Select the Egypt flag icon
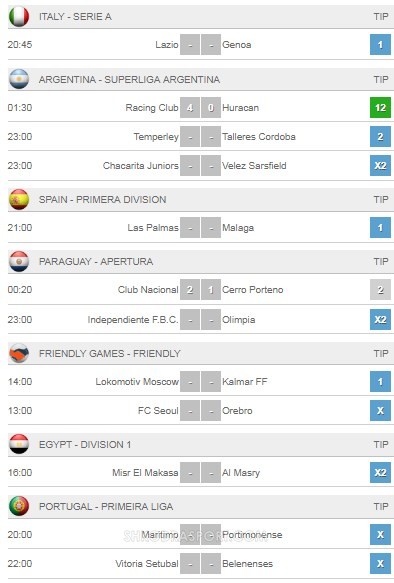The height and width of the screenshot is (583, 394). tap(19, 444)
